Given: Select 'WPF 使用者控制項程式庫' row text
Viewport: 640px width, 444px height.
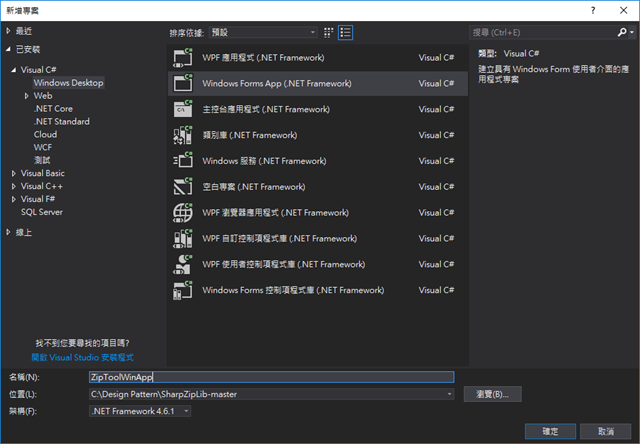Looking at the screenshot, I should coord(284,264).
